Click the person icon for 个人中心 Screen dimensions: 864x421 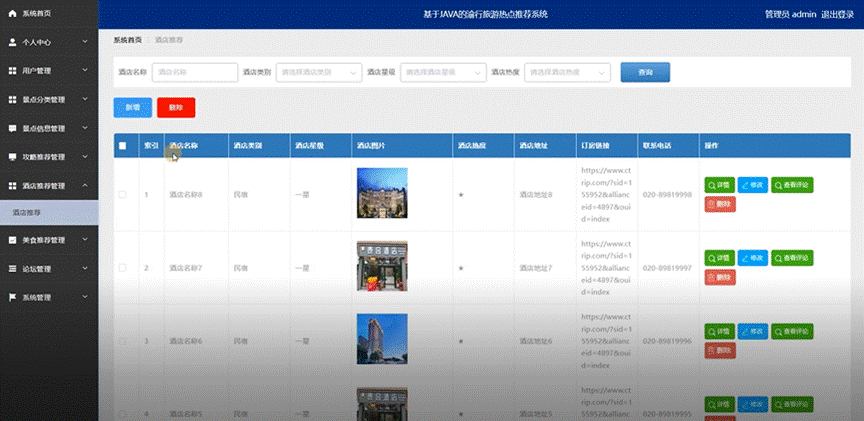[x=12, y=42]
